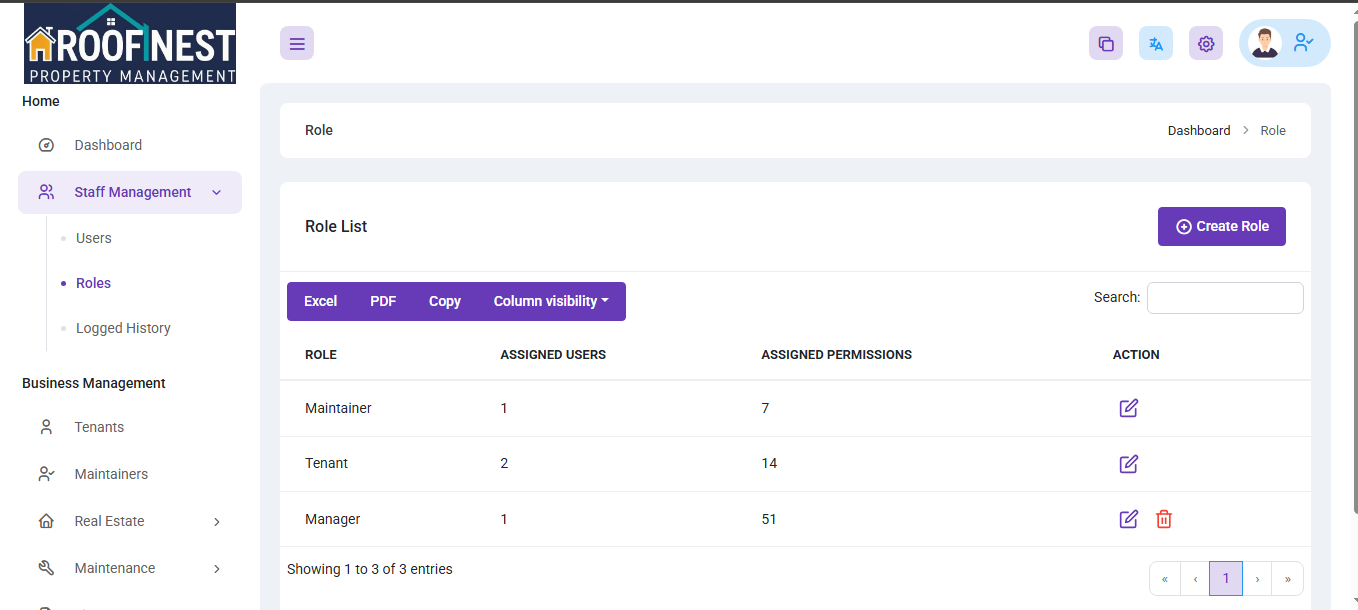Image resolution: width=1358 pixels, height=610 pixels.
Task: Open the language translation icon
Action: point(1156,43)
